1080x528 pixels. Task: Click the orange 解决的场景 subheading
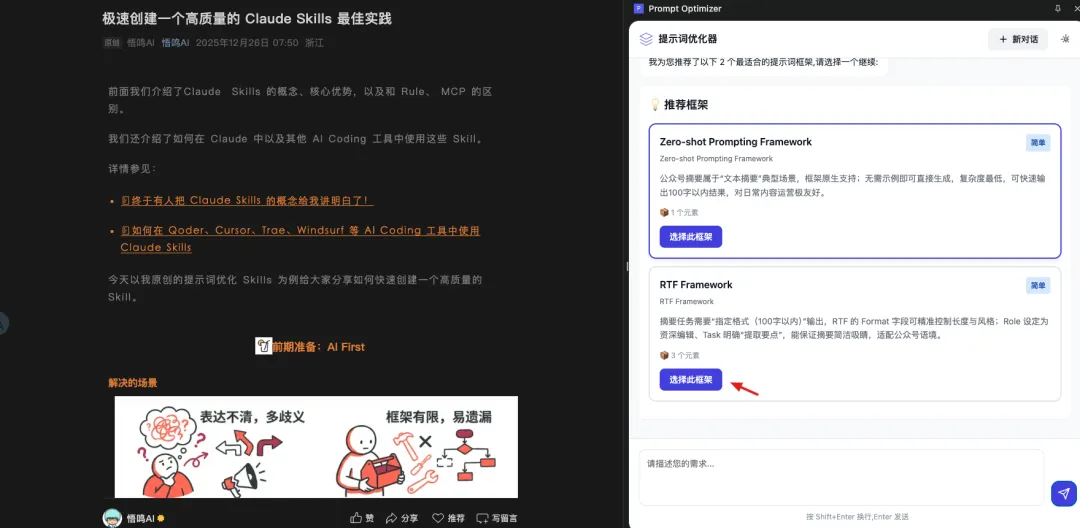pyautogui.click(x=133, y=383)
